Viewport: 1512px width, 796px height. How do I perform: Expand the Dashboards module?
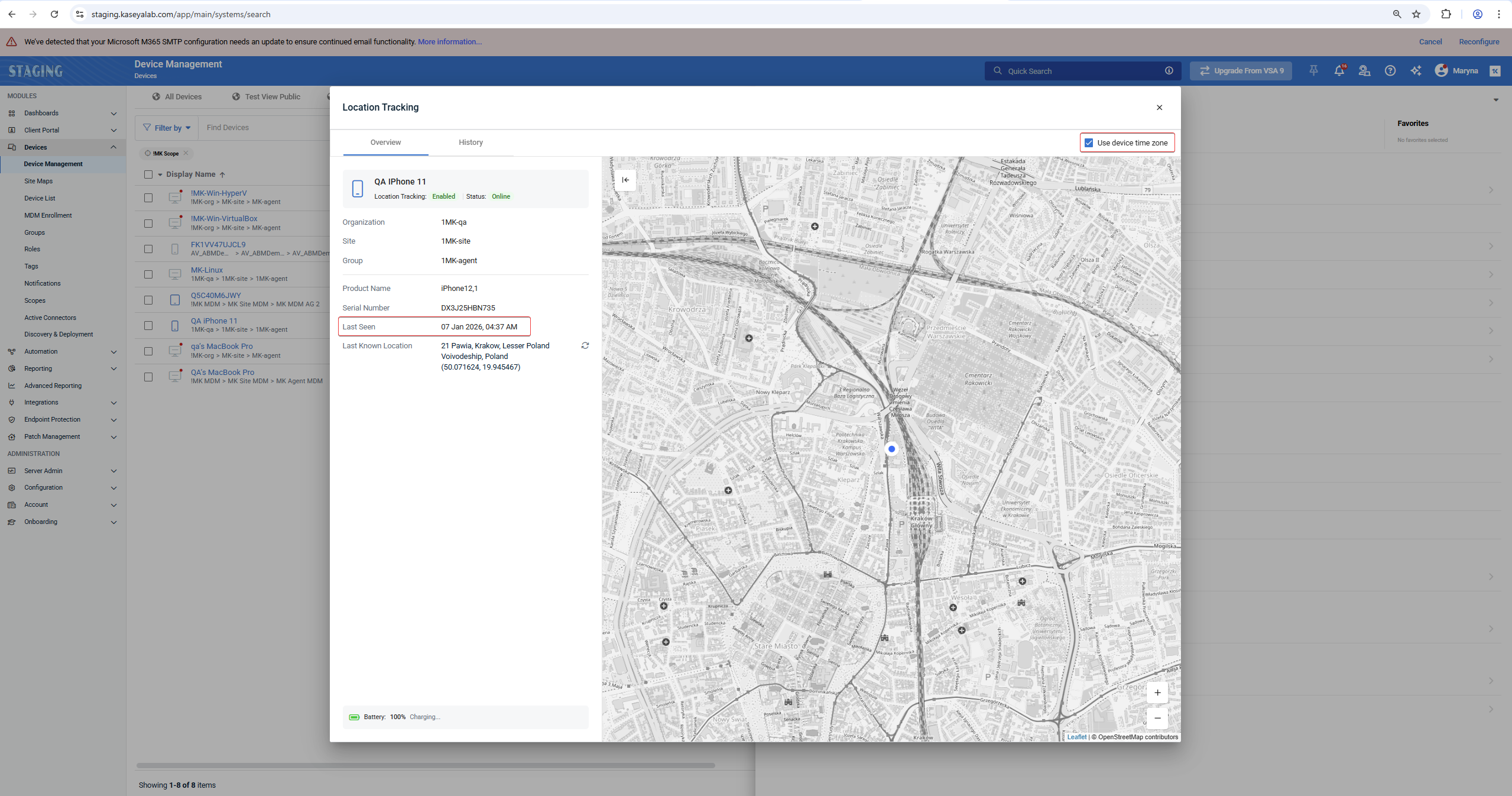(x=113, y=113)
